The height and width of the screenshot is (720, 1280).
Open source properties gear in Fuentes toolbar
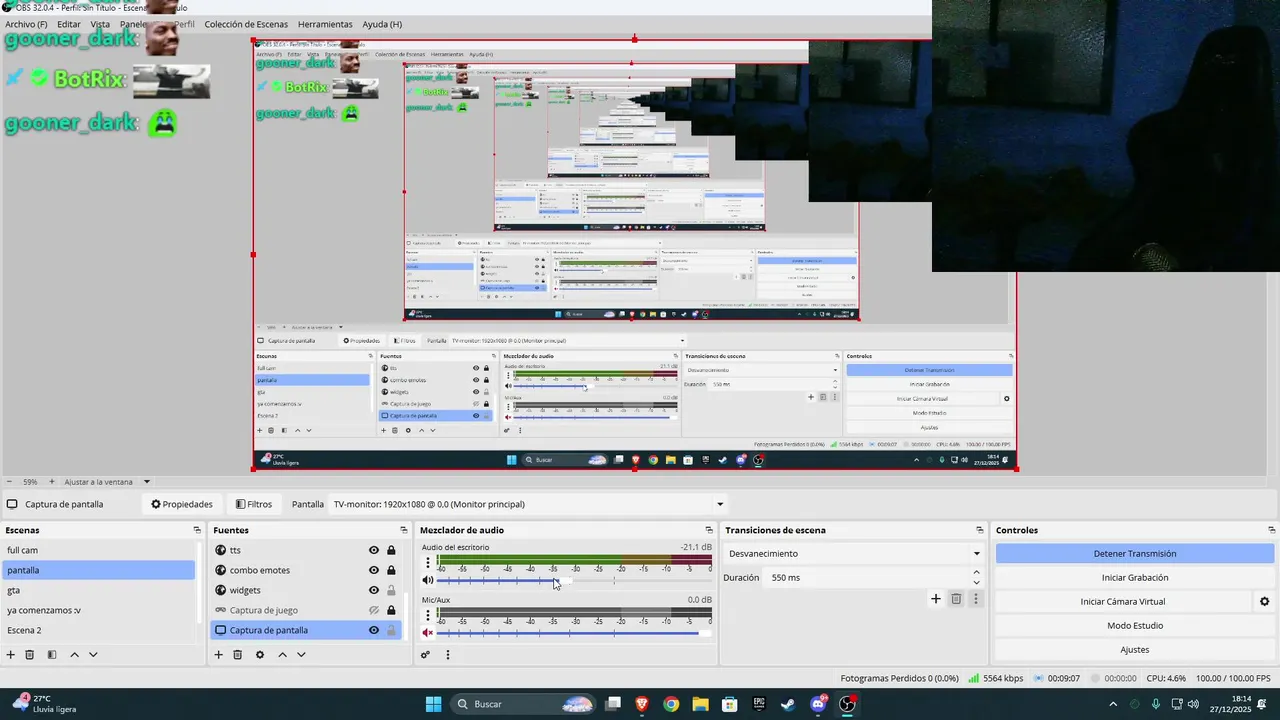(x=260, y=655)
